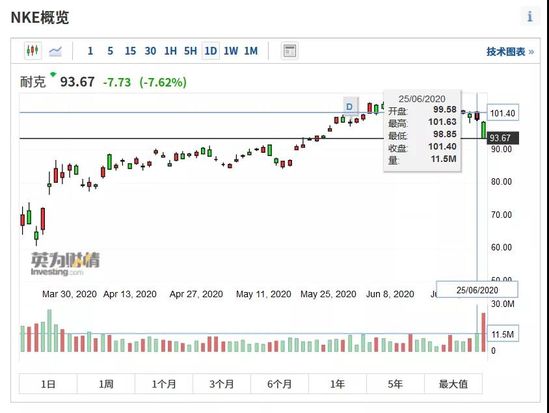The width and height of the screenshot is (549, 413).
Task: Set interval to 1 minute
Action: [90, 51]
